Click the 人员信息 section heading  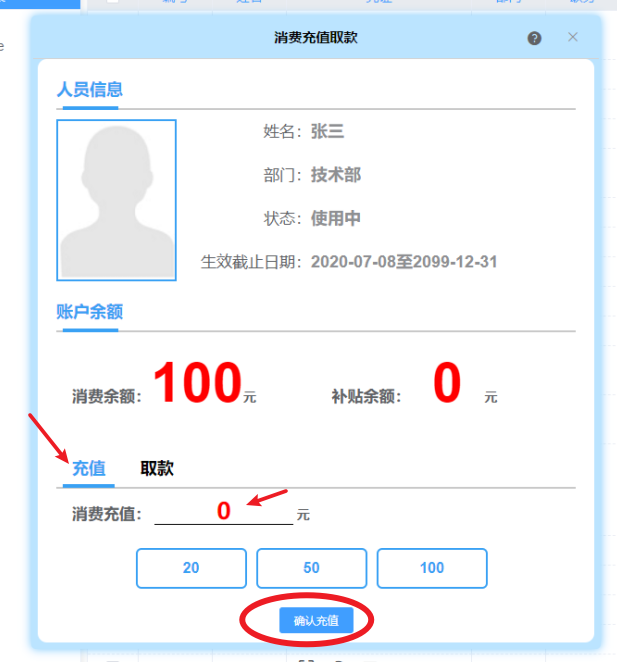coord(90,90)
